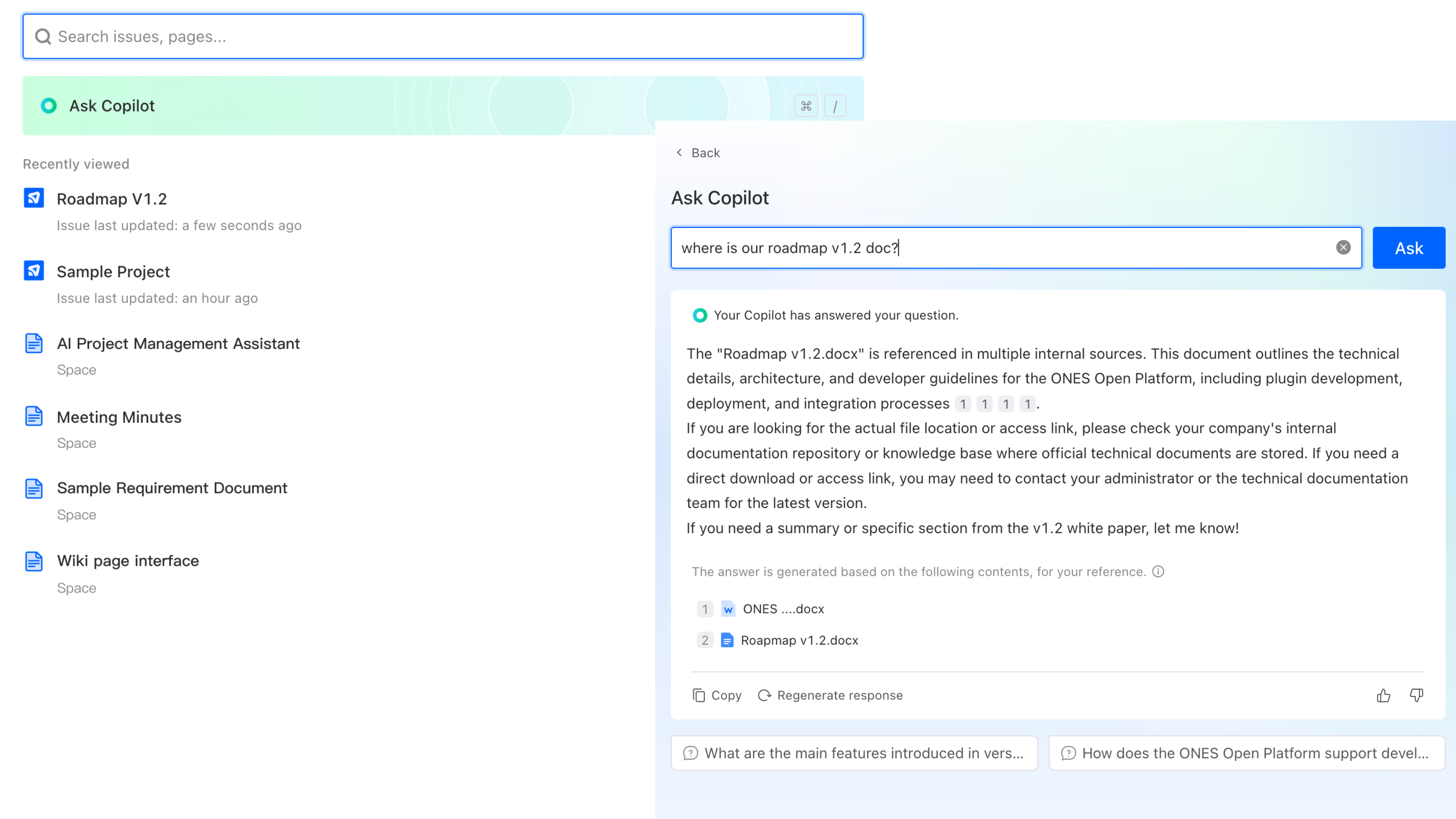Click citation badge 1 after integration processes
The height and width of the screenshot is (819, 1456).
coord(963,403)
